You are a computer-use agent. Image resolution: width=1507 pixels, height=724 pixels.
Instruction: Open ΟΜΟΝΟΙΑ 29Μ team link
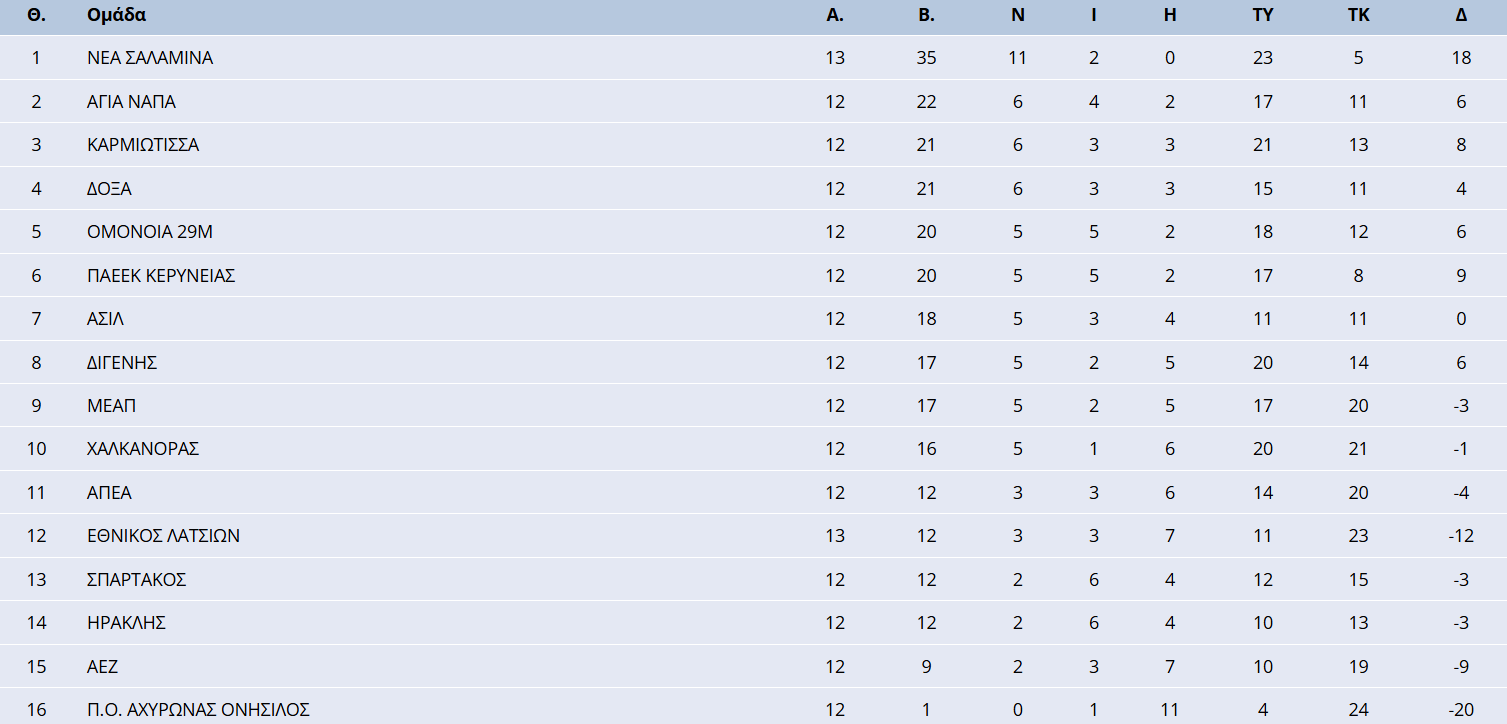point(150,232)
